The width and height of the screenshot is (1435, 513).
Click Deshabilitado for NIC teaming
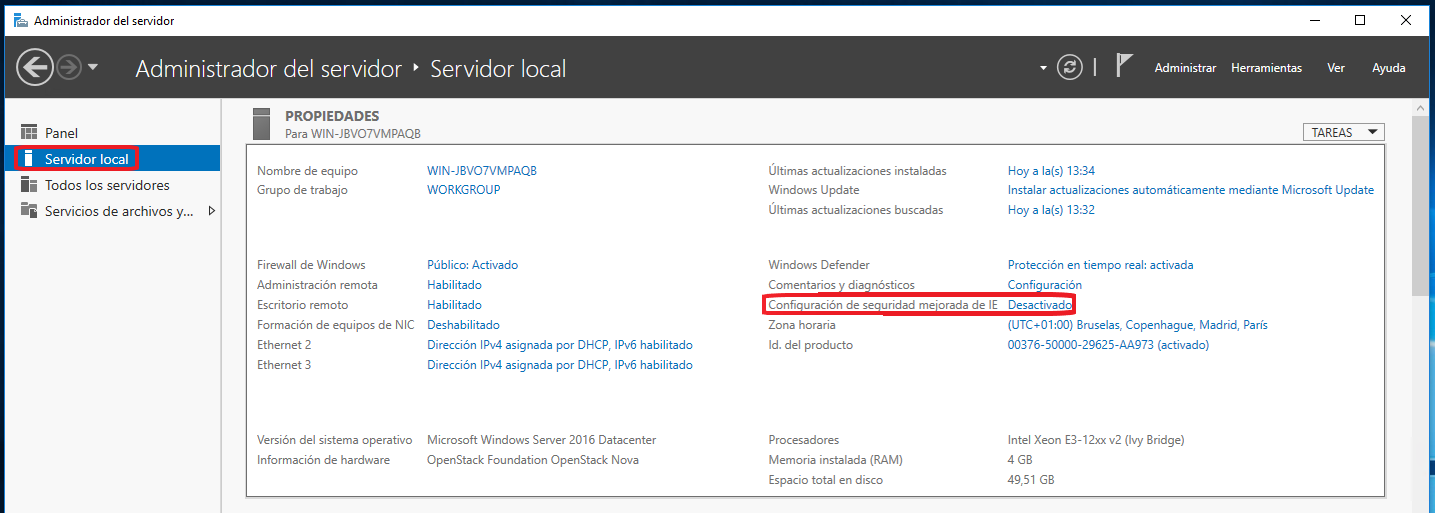[x=463, y=325]
